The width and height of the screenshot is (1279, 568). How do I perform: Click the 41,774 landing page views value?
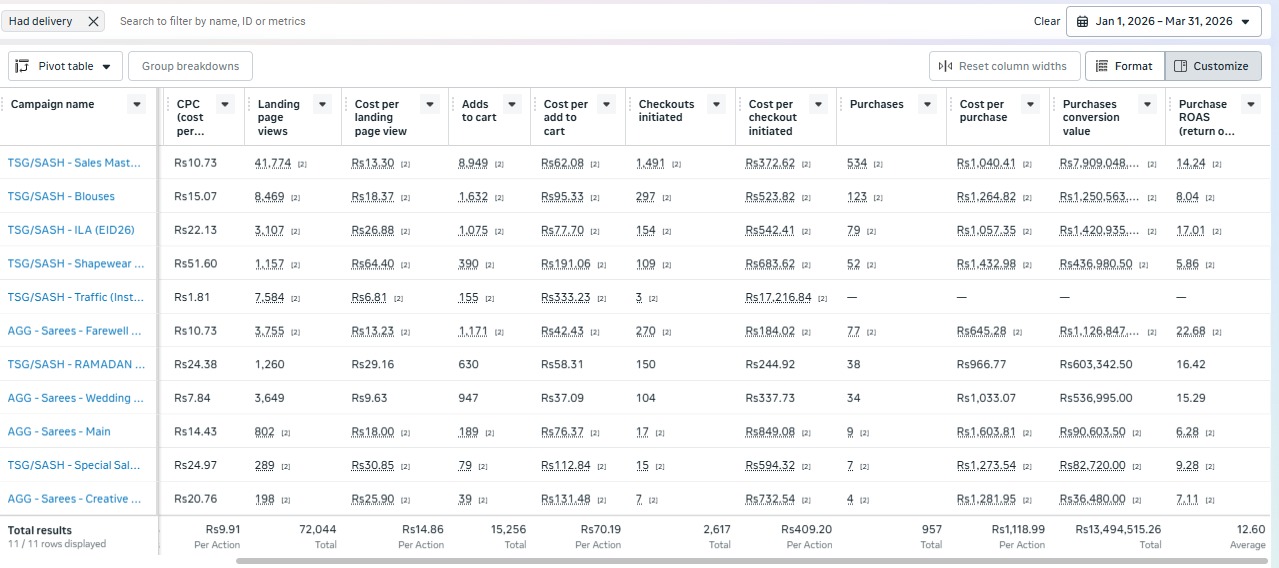273,163
